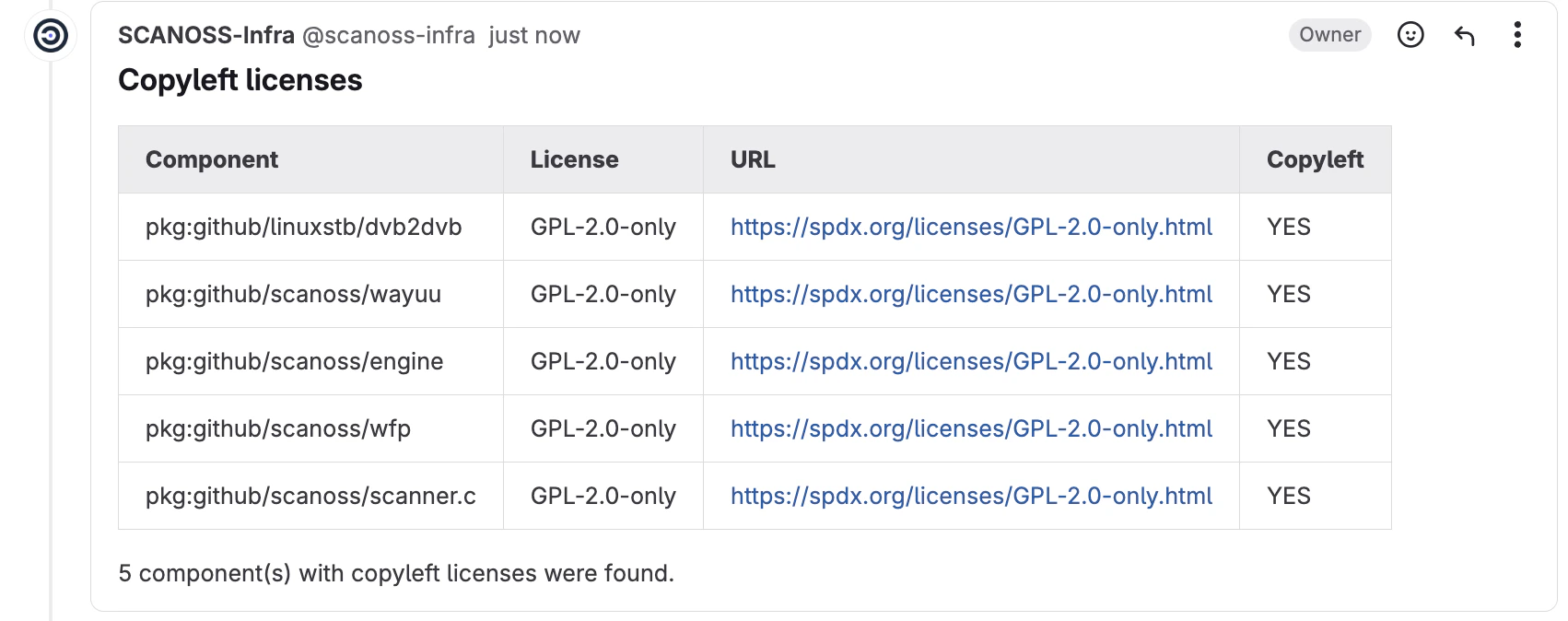Open the SCANOSS-Infra avatar icon
1568x621 pixels.
point(51,36)
